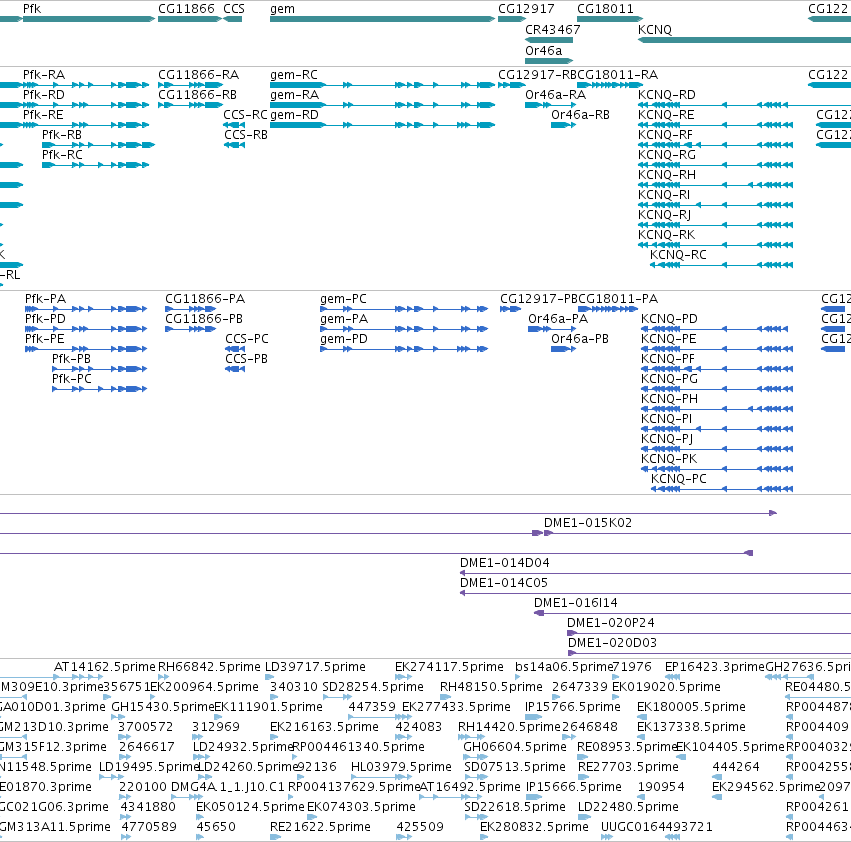Click the KCNQ-PI protein label
The width and height of the screenshot is (851, 842).
pyautogui.click(x=666, y=419)
